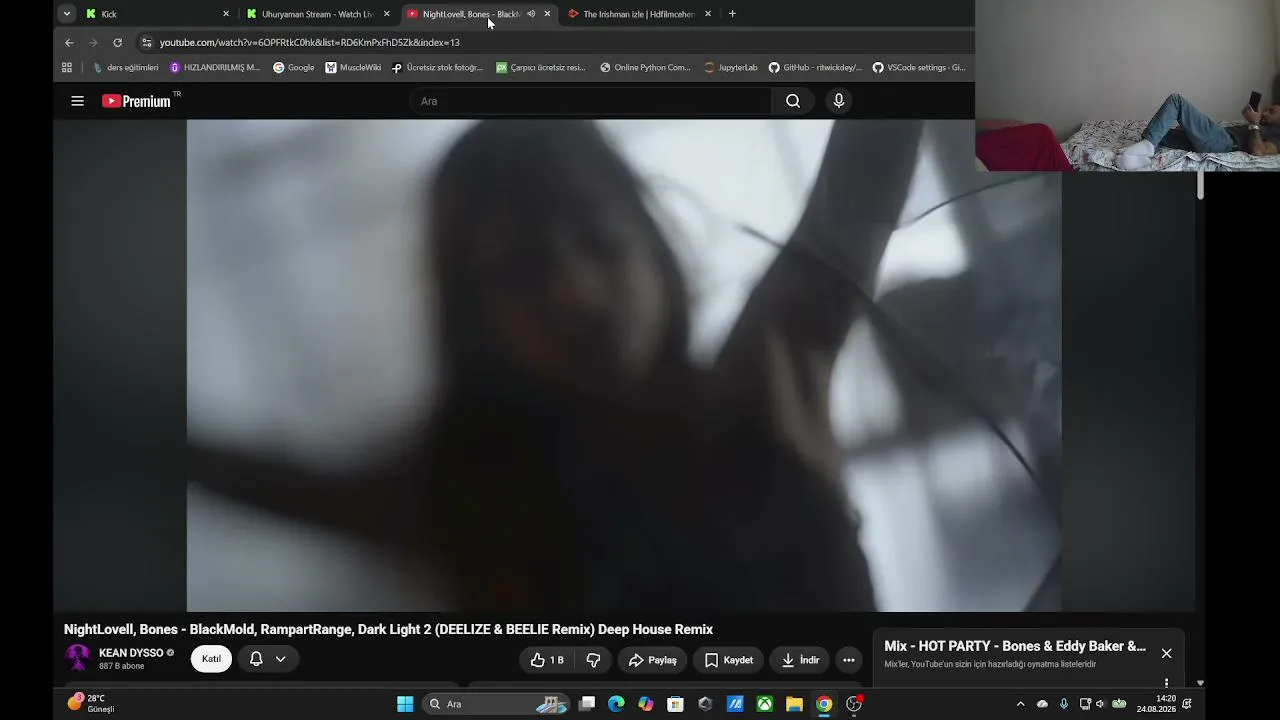Viewport: 1280px width, 720px height.
Task: Open the HIZLANDIRILMIŞ bookmark
Action: pos(215,68)
